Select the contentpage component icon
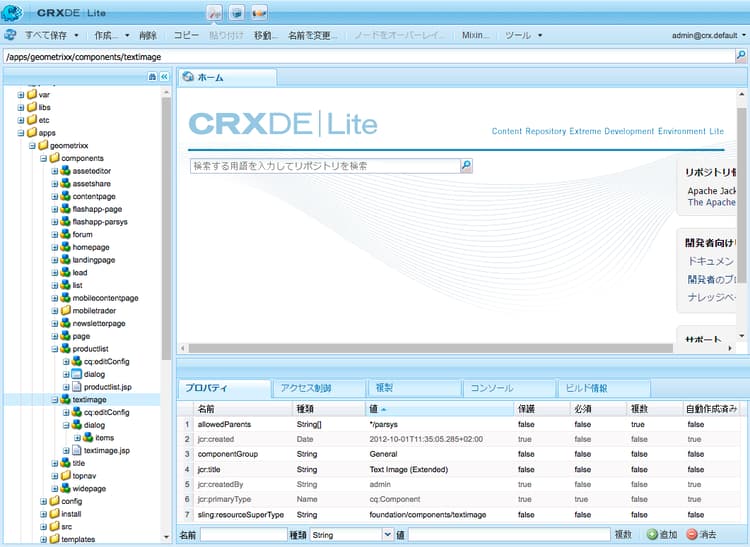 [66, 196]
